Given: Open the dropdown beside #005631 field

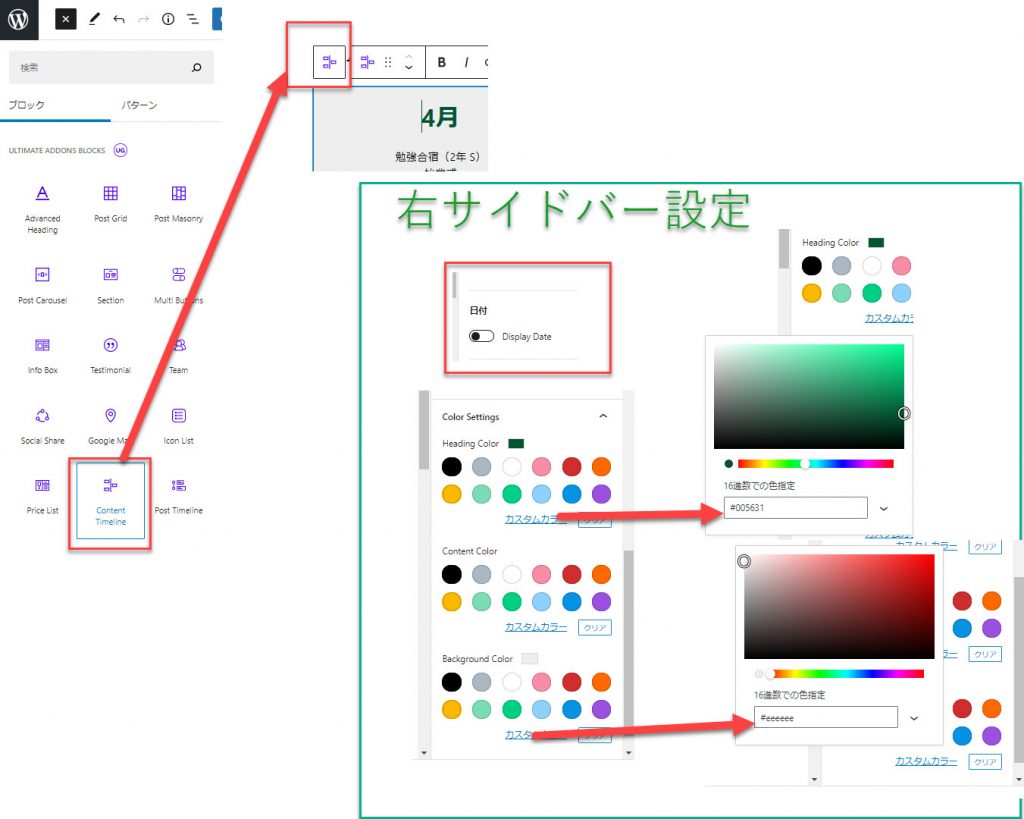Looking at the screenshot, I should pyautogui.click(x=884, y=508).
